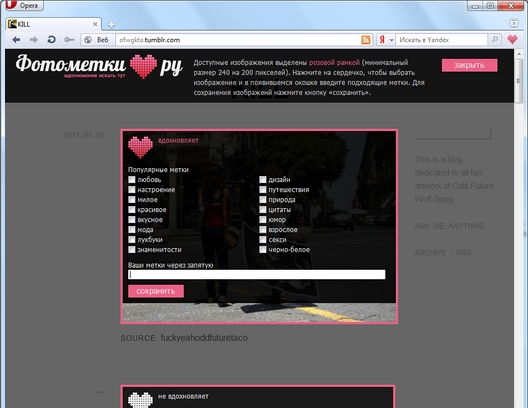This screenshot has width=528, height=408.
Task: Check the красивое tag checkbox
Action: tap(132, 209)
